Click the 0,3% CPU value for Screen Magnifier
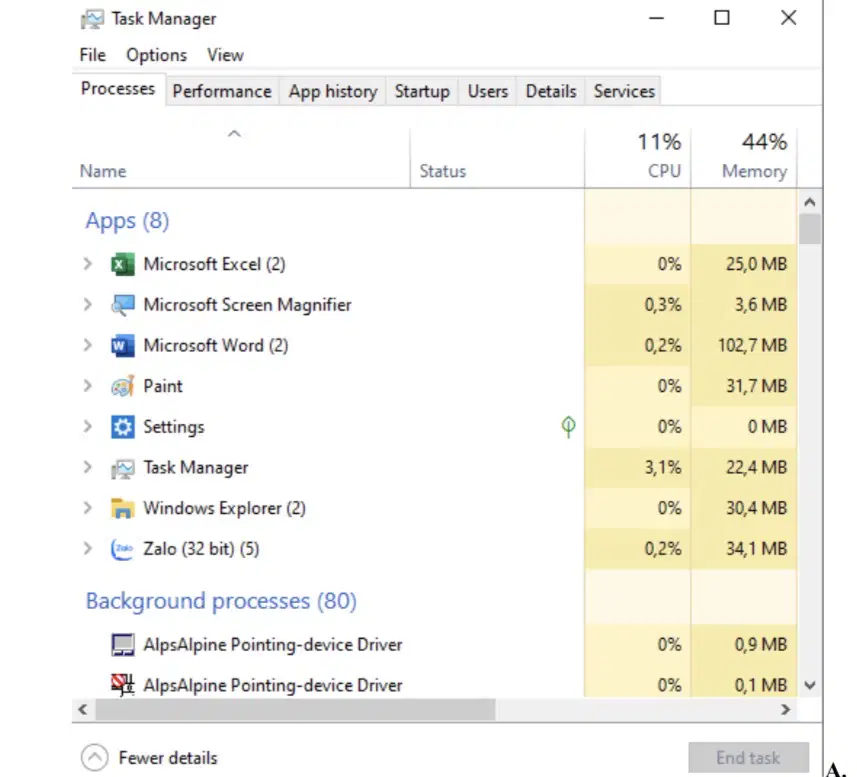This screenshot has height=777, width=857. click(x=662, y=305)
